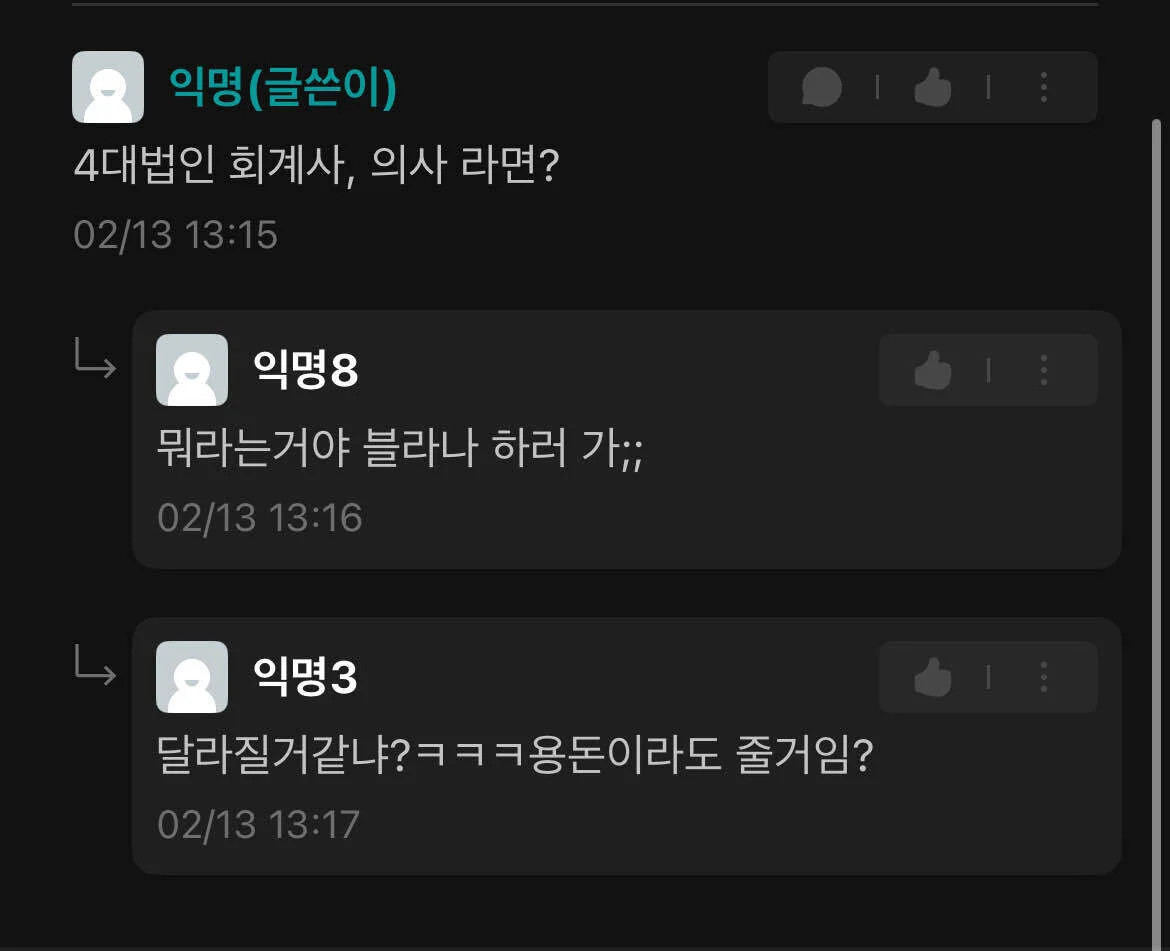The image size is (1170, 951).
Task: Open three-dot menu on 익명3's reply
Action: 1044,677
